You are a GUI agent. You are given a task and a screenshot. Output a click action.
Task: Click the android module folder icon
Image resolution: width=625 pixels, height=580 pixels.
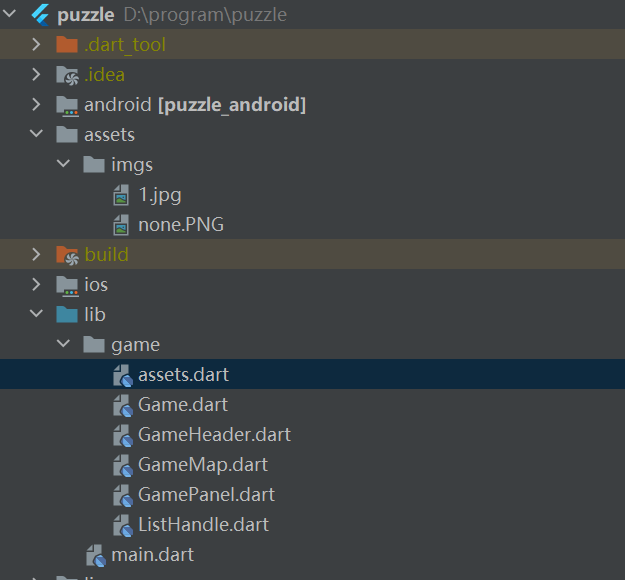[67, 106]
